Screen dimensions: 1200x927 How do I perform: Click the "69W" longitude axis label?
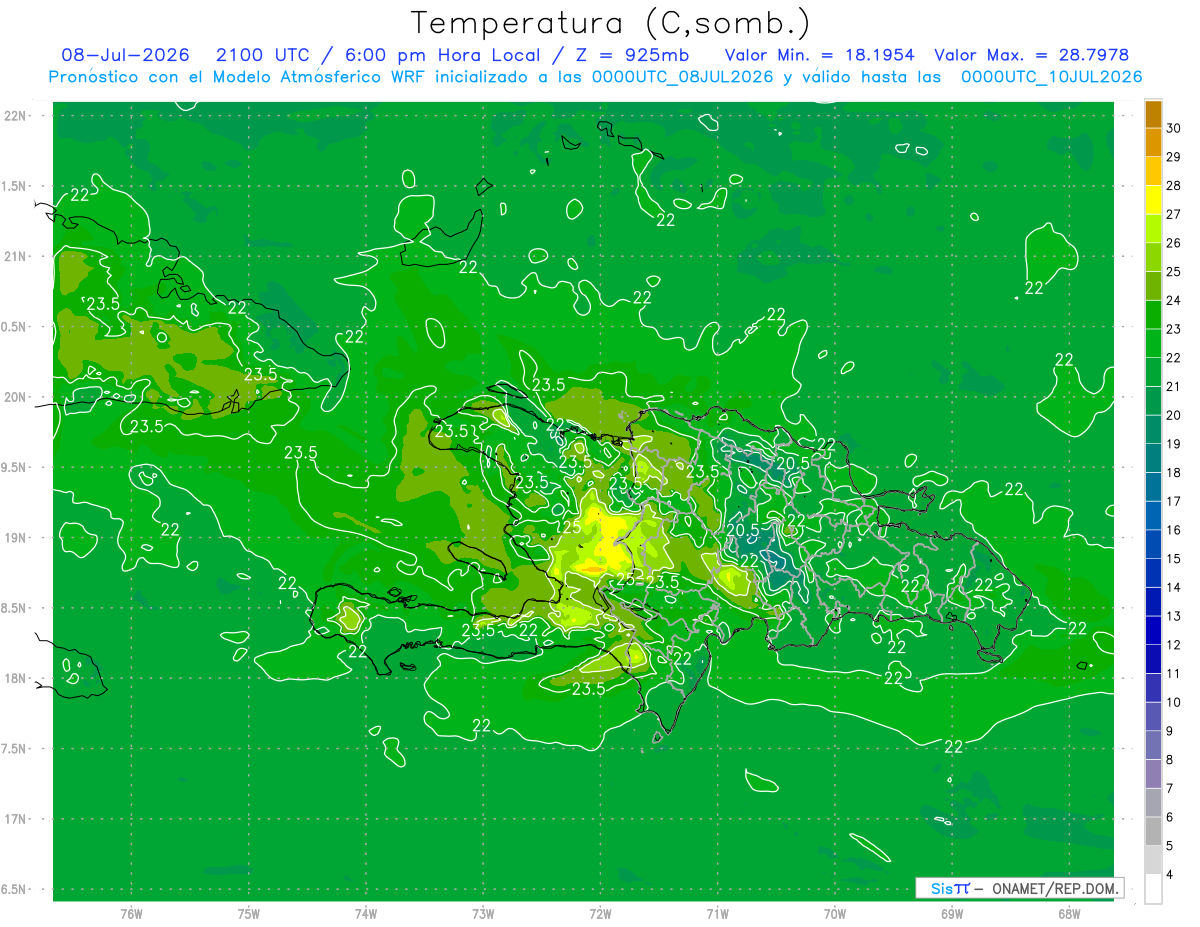point(952,913)
